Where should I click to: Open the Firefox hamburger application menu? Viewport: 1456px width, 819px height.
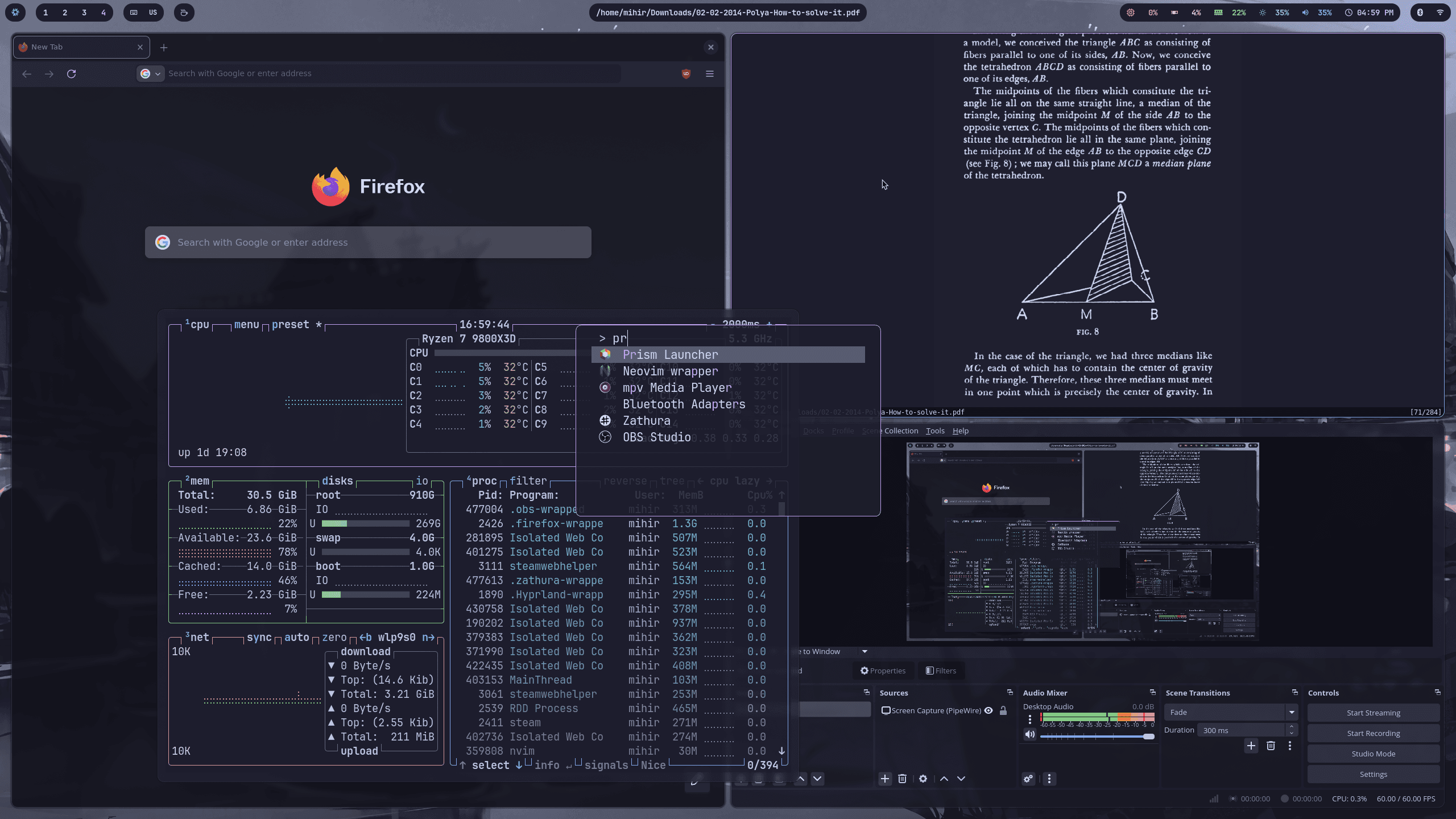pyautogui.click(x=710, y=74)
